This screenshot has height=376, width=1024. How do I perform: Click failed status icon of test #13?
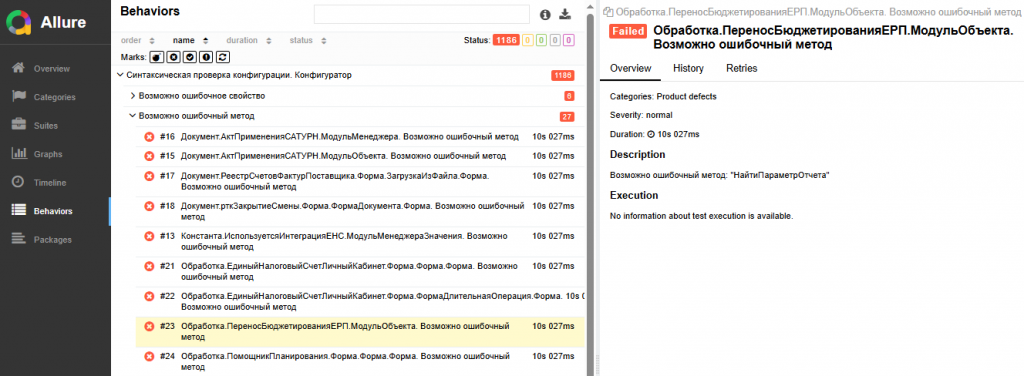click(149, 236)
